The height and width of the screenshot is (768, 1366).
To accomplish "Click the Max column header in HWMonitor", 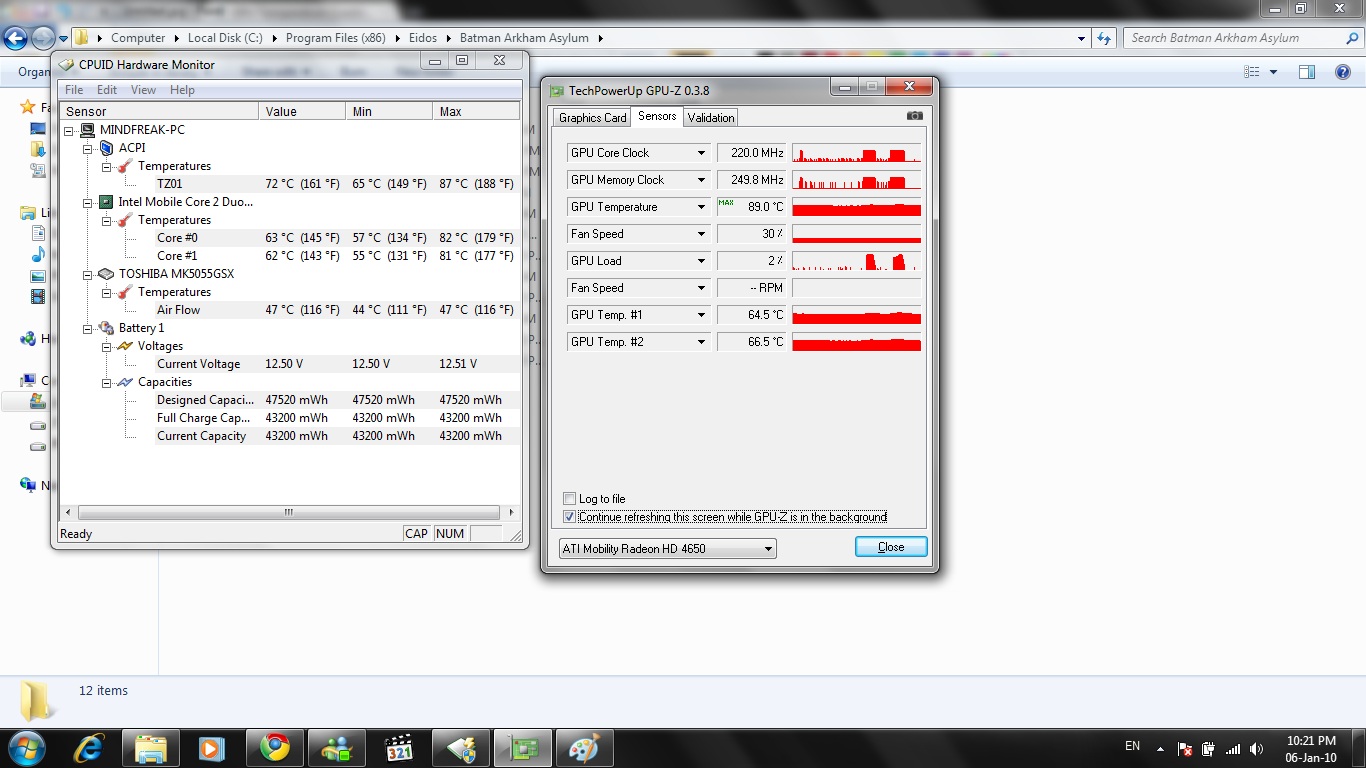I will [476, 111].
